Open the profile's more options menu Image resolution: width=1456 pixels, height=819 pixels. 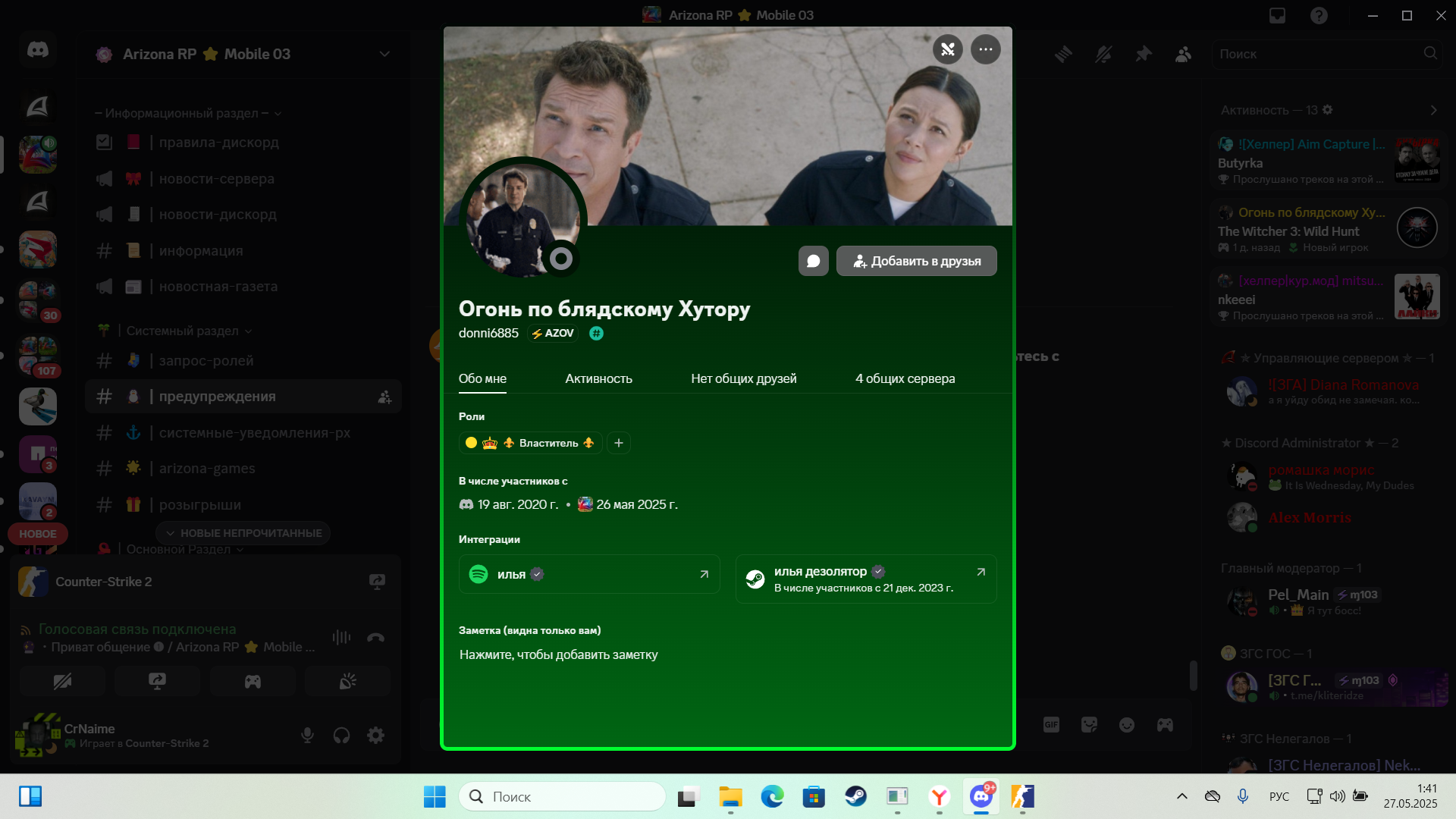tap(985, 50)
